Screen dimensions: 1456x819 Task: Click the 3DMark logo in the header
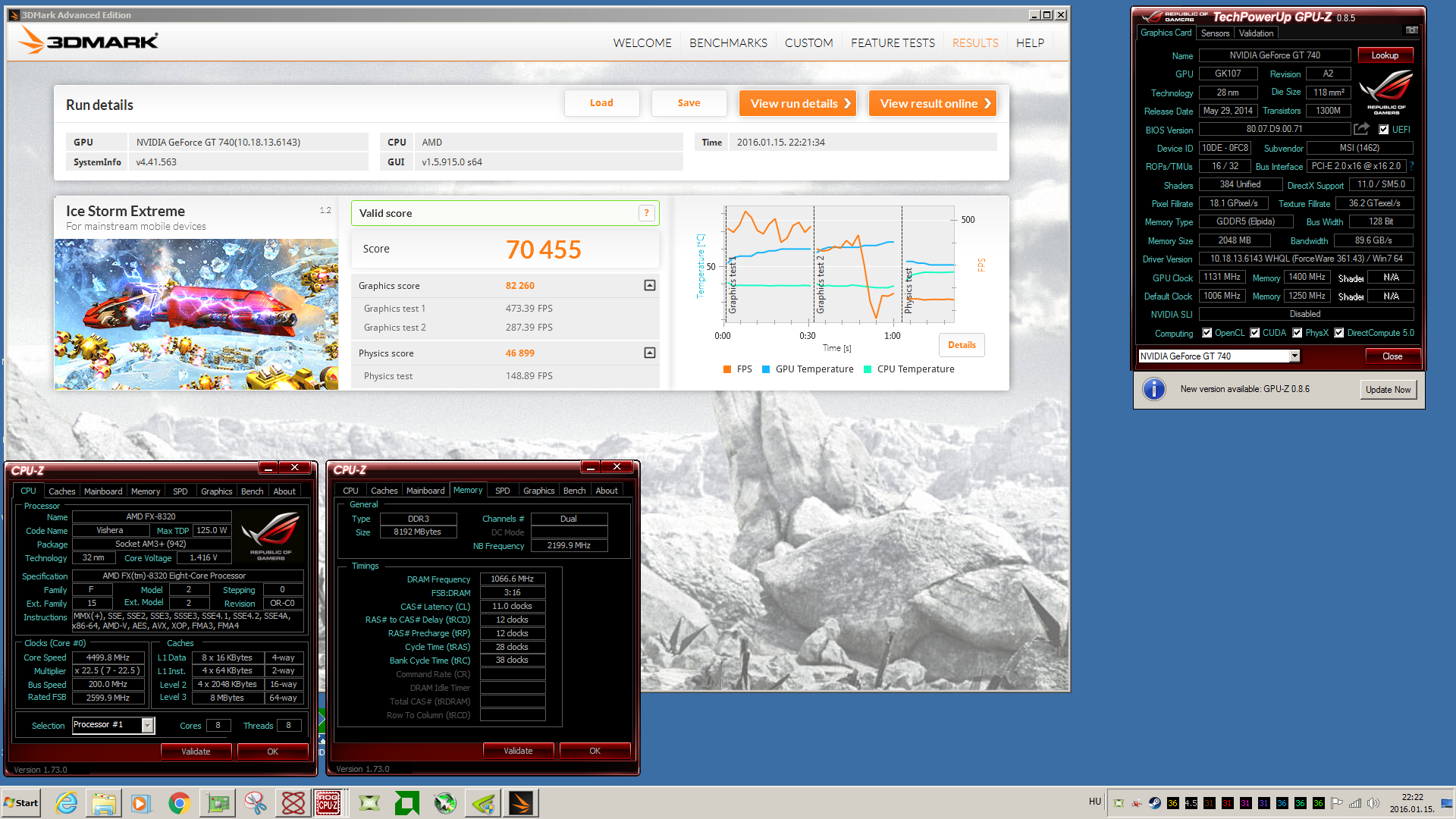point(89,40)
